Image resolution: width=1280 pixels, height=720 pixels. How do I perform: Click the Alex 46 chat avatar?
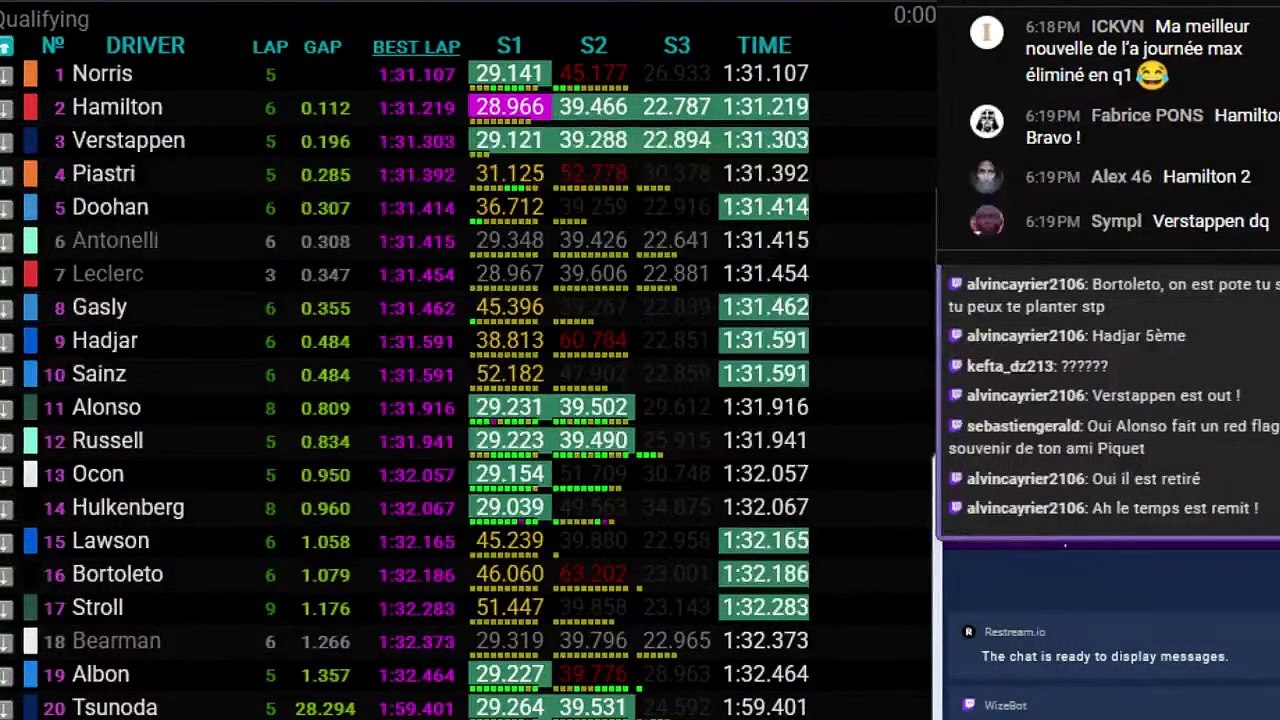tap(987, 177)
